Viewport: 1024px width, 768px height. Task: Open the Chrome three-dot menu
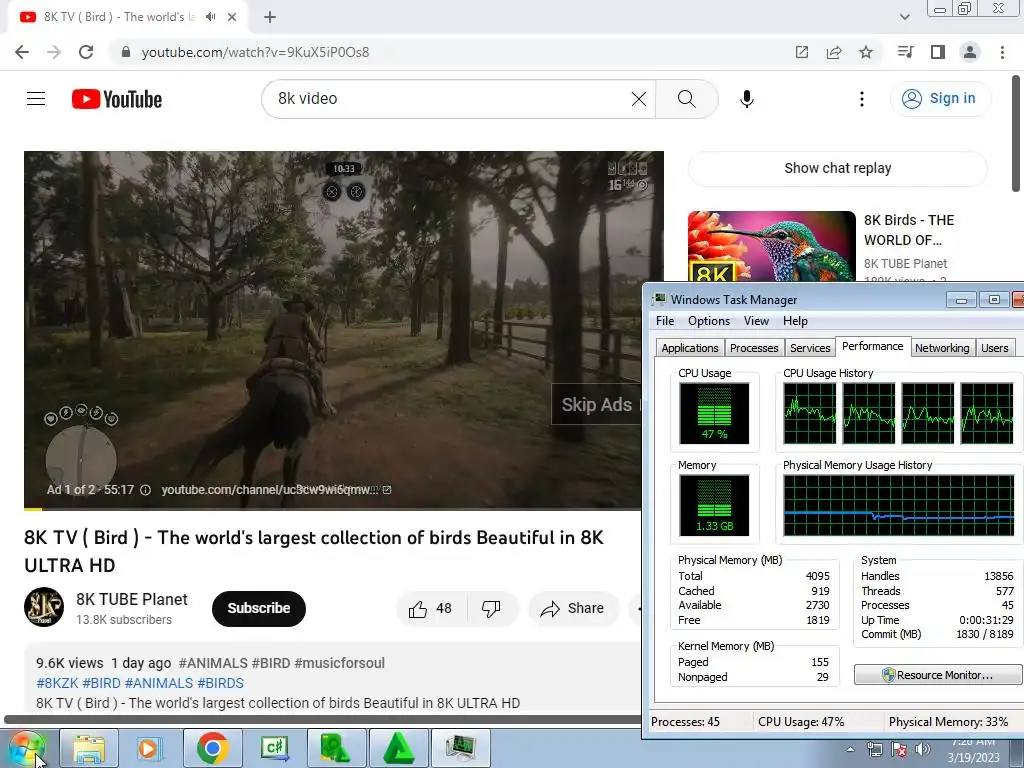[x=1002, y=52]
